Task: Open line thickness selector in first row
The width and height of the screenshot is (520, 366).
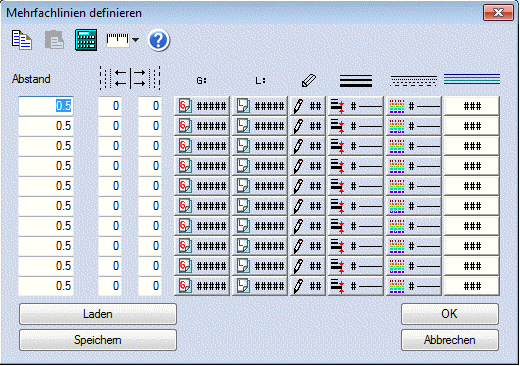Action: click(355, 106)
